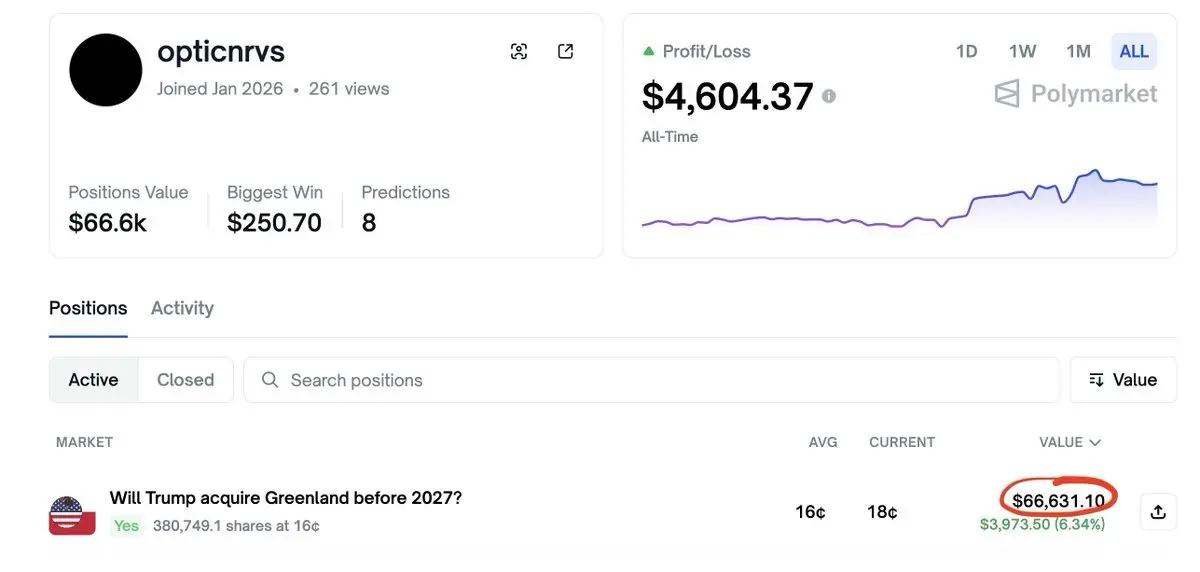Click the share icon on Greenland position

(x=1158, y=512)
